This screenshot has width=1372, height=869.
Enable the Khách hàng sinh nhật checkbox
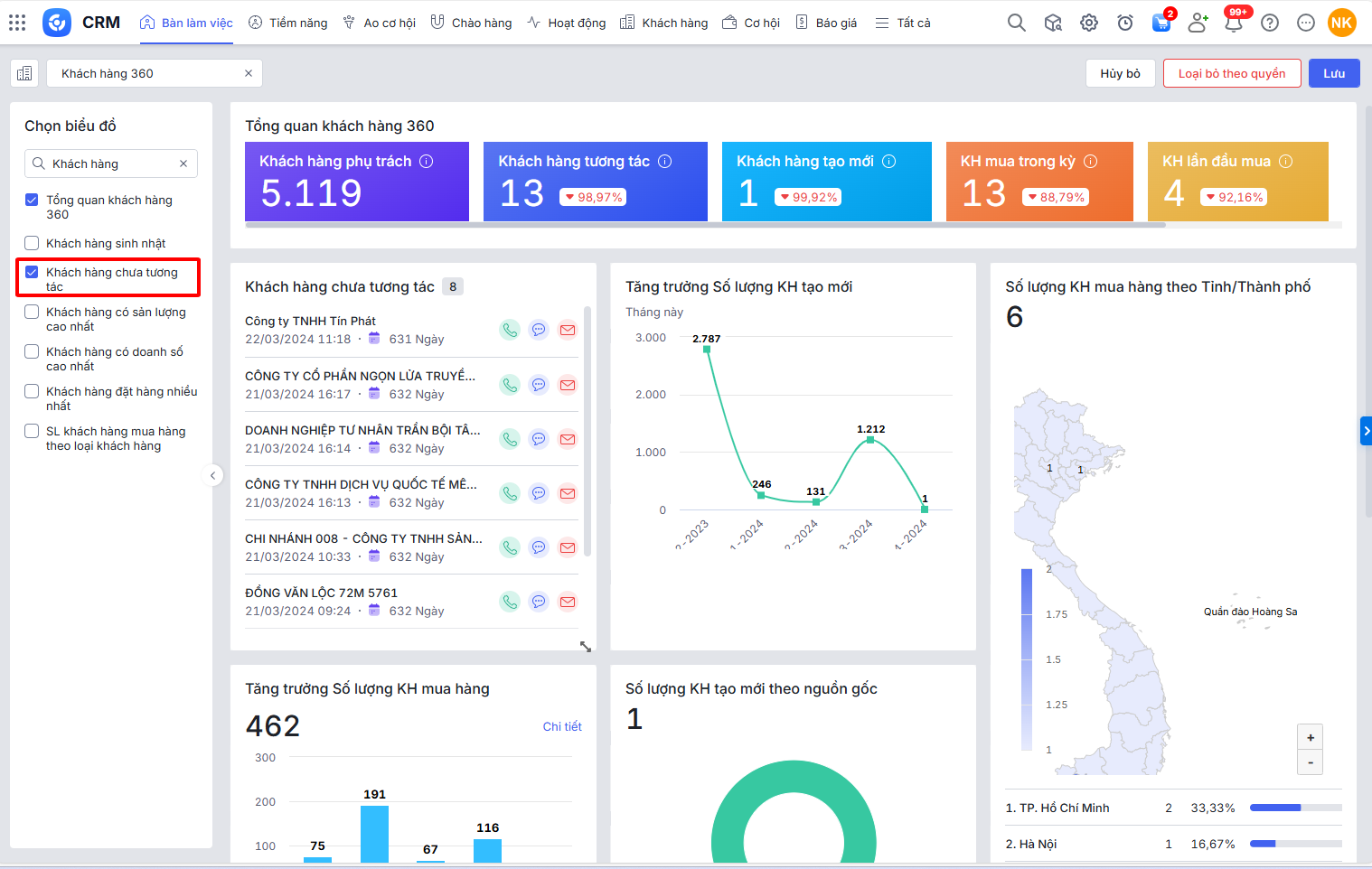tap(32, 243)
